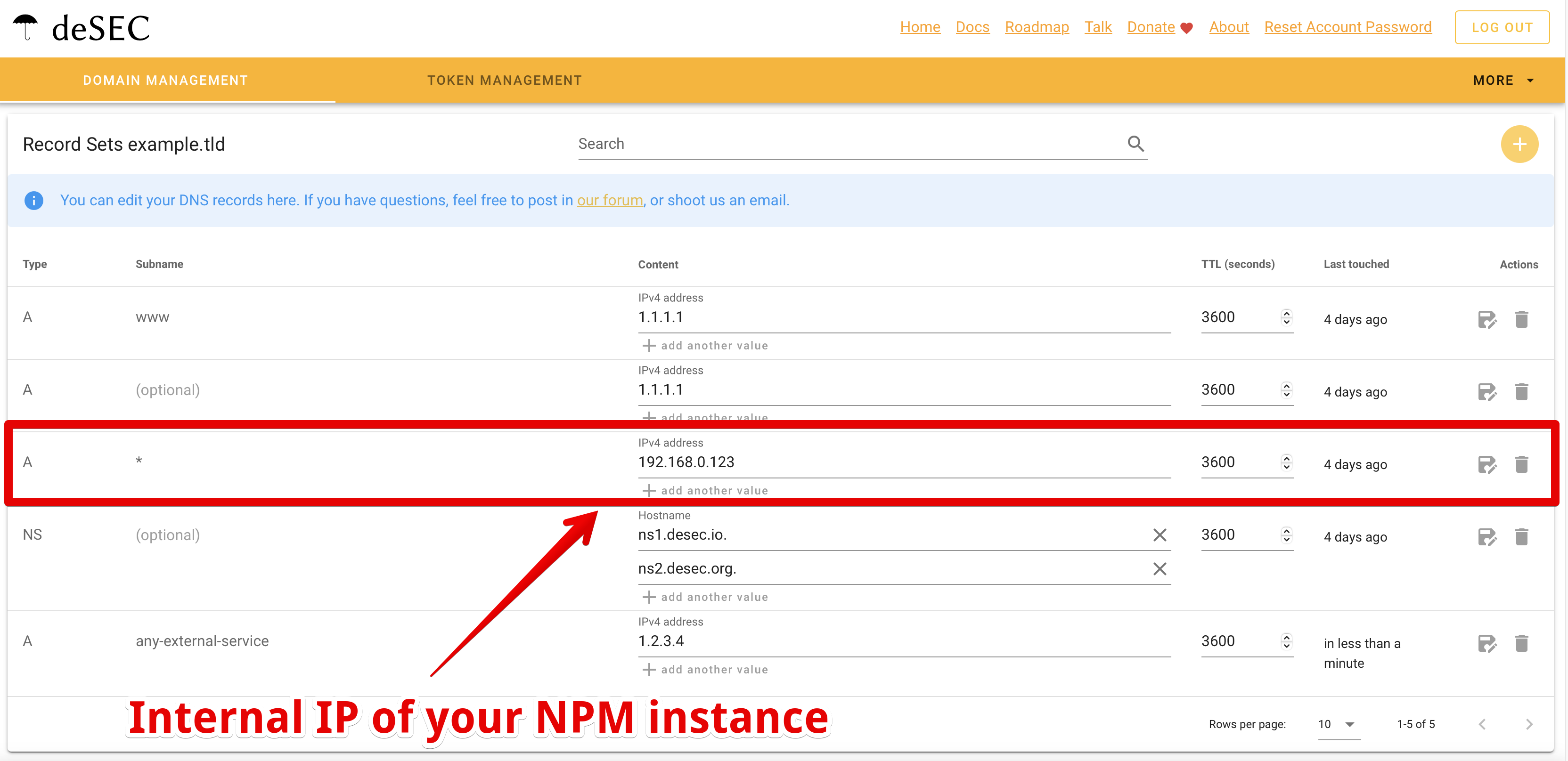The width and height of the screenshot is (1568, 761).
Task: Open the Rows per page dropdown
Action: tap(1338, 724)
